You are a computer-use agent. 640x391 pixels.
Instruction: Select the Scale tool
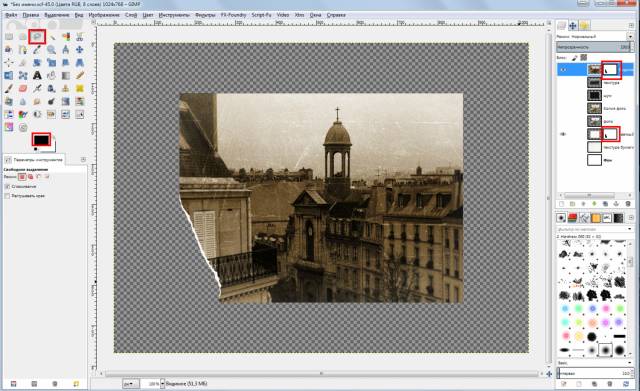click(51, 62)
